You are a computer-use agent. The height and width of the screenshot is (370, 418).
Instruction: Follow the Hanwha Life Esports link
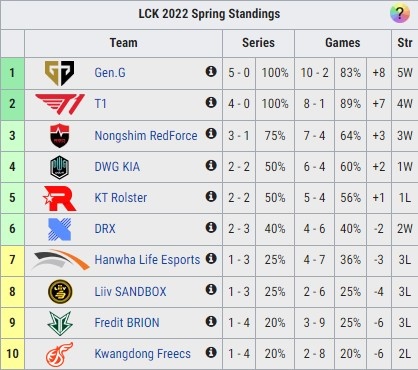(147, 260)
